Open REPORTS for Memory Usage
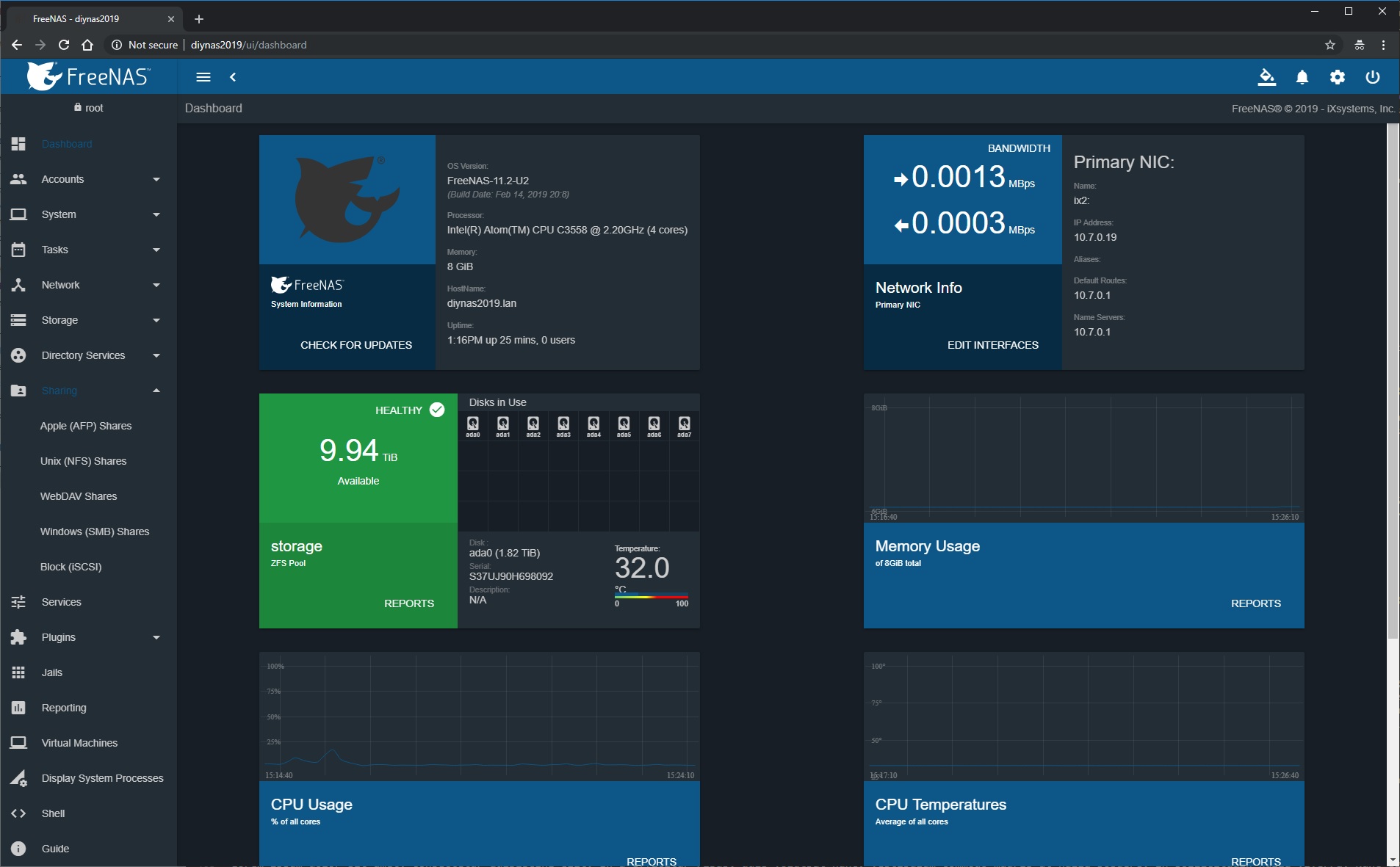Image resolution: width=1400 pixels, height=867 pixels. coord(1256,603)
